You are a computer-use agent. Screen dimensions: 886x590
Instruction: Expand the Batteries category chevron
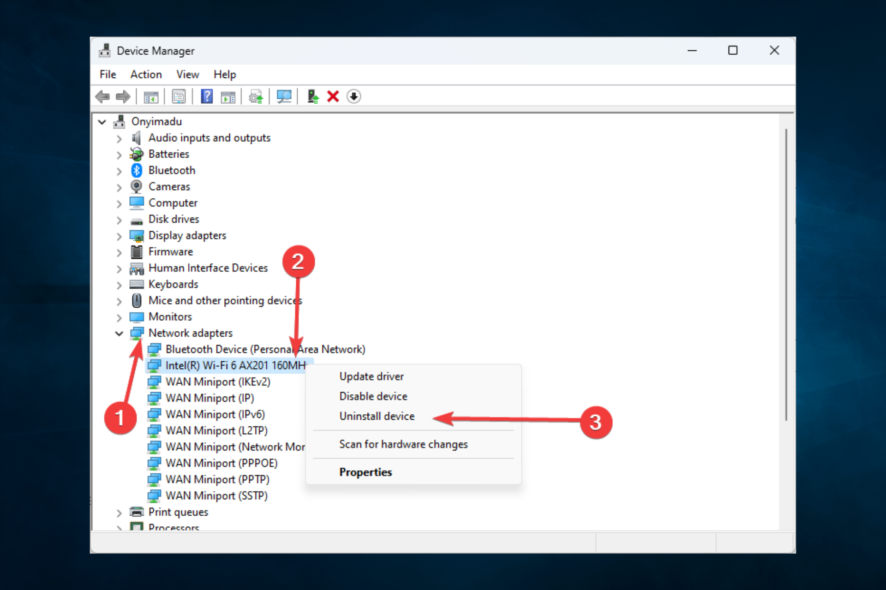click(x=119, y=155)
